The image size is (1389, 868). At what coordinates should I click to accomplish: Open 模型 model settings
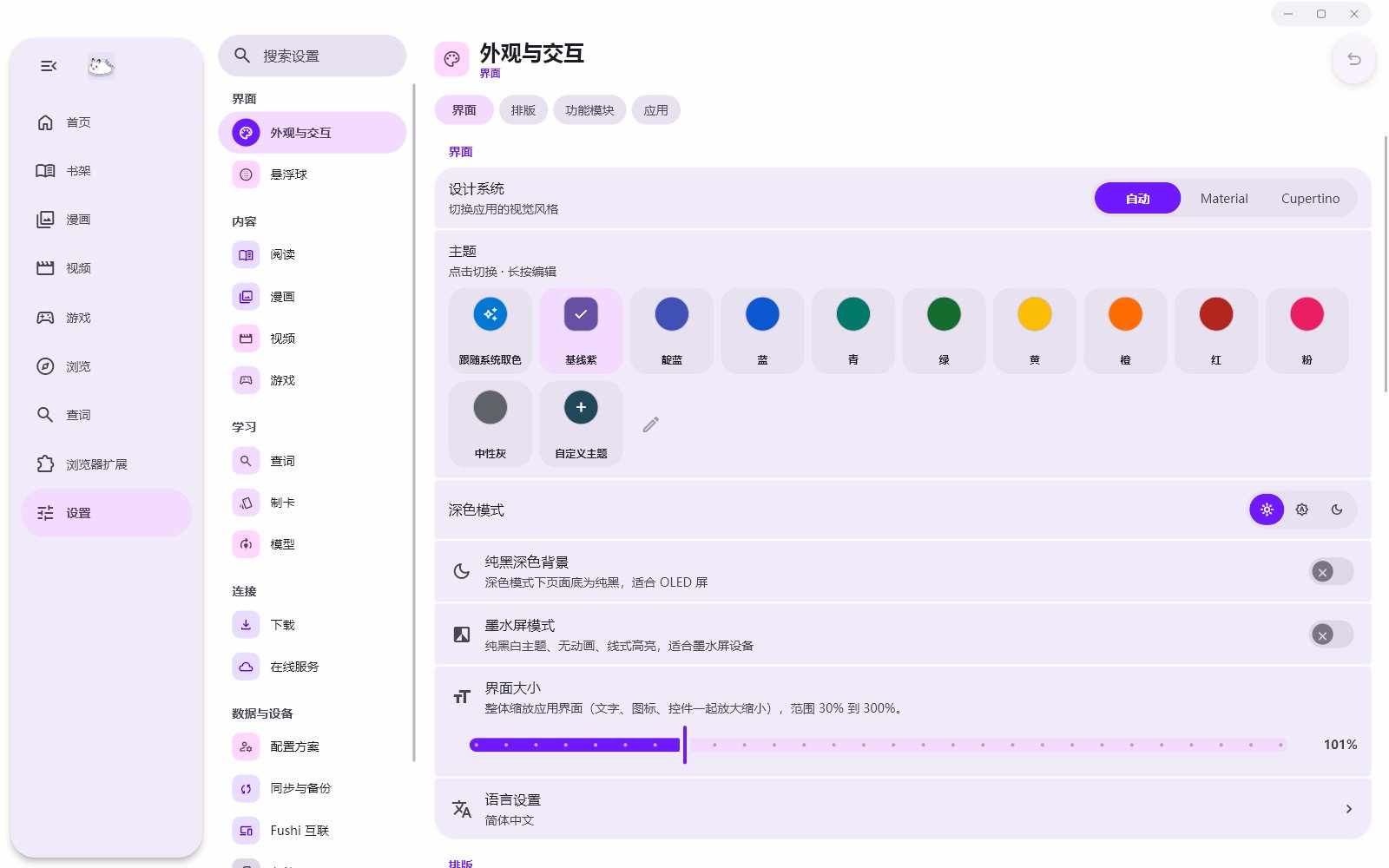pyautogui.click(x=313, y=544)
